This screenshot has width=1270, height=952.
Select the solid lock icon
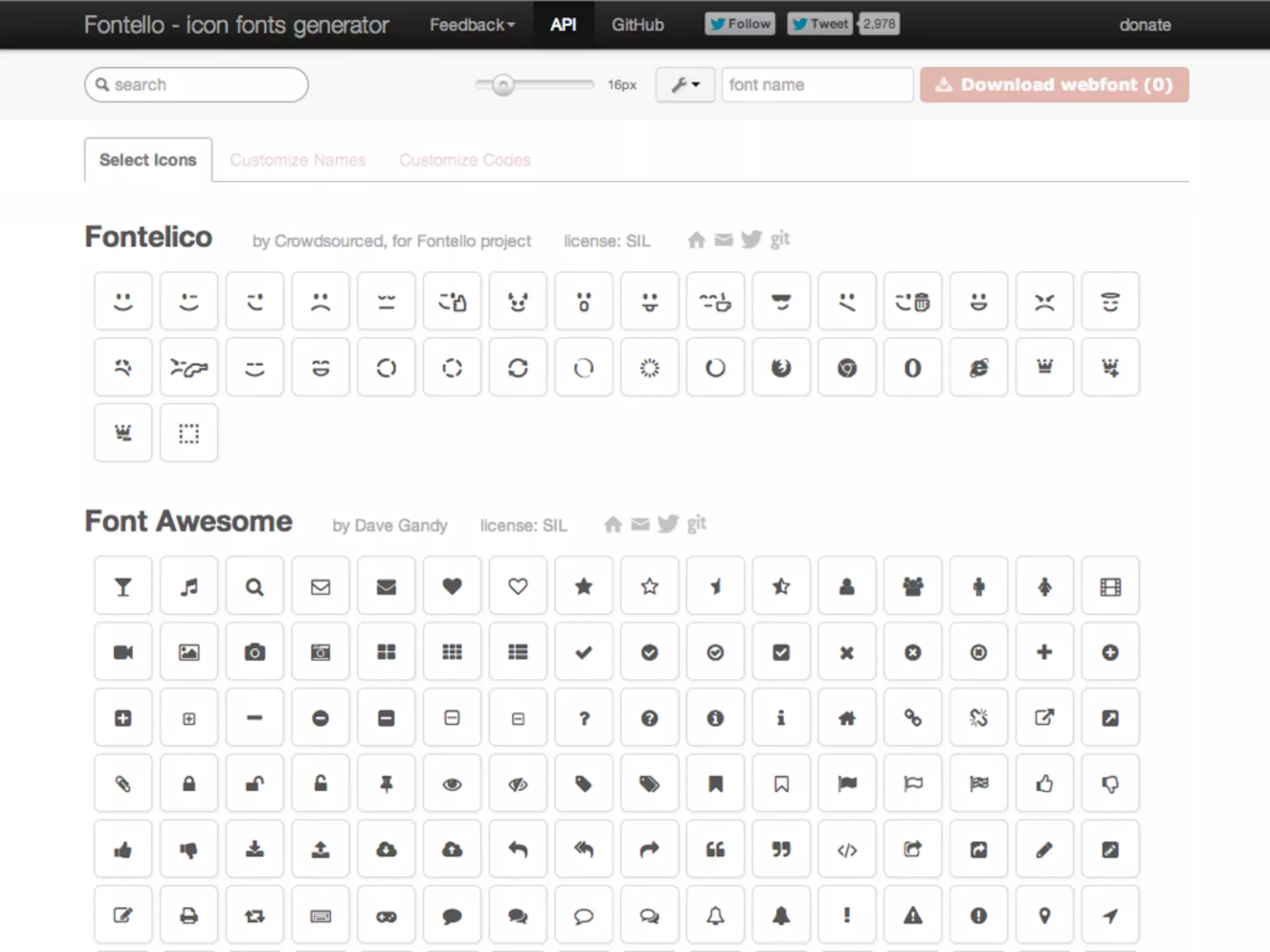[x=189, y=784]
